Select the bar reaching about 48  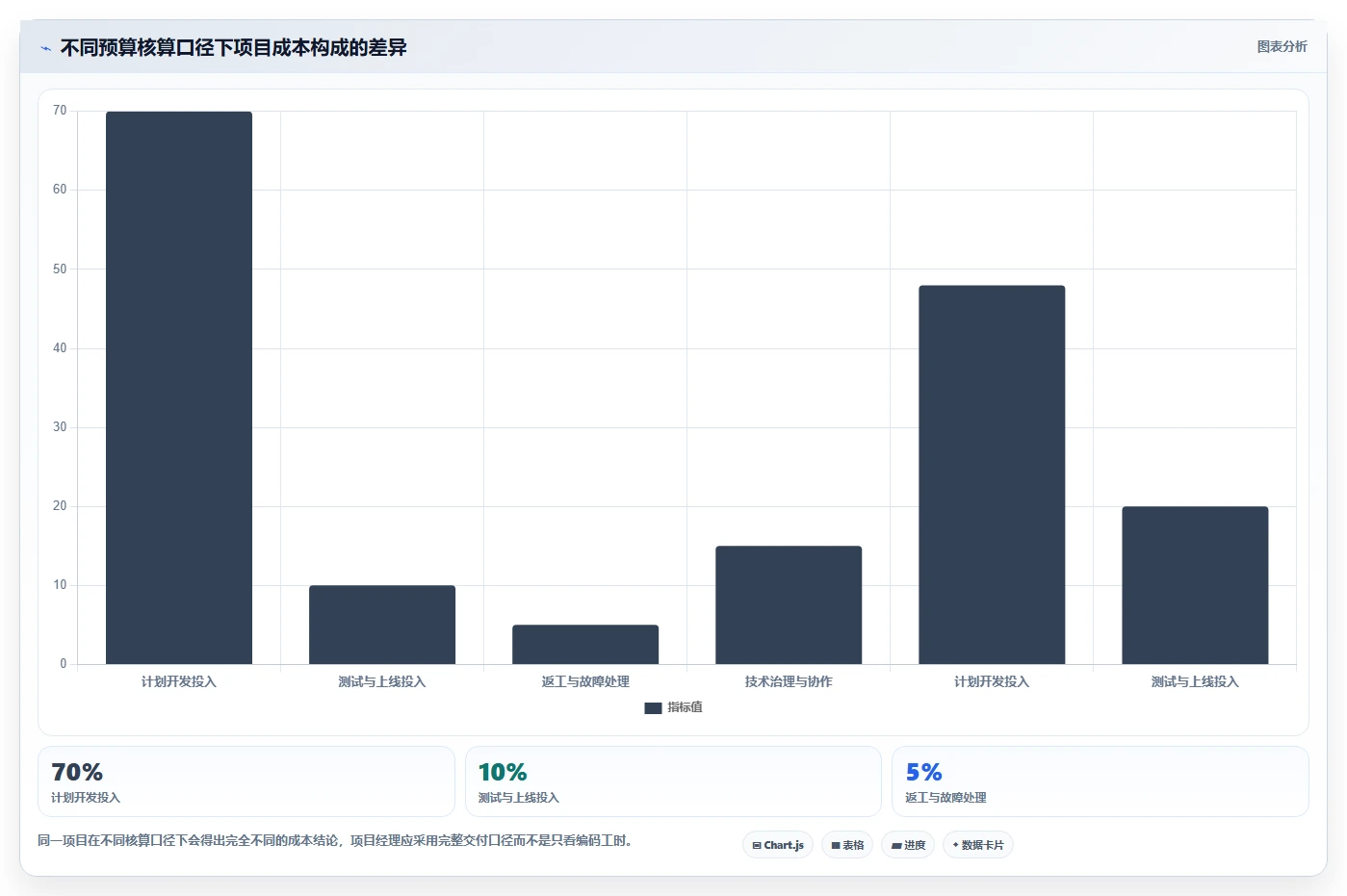click(992, 474)
